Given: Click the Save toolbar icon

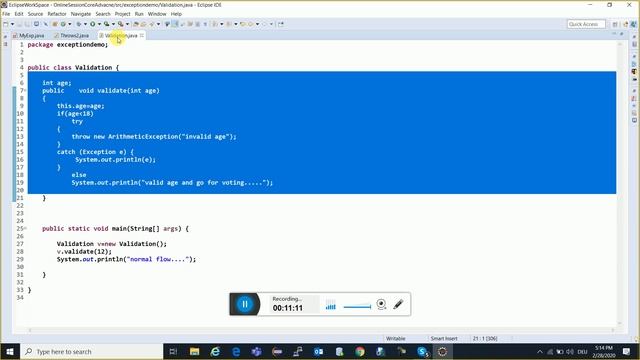Looking at the screenshot, I should 19,24.
